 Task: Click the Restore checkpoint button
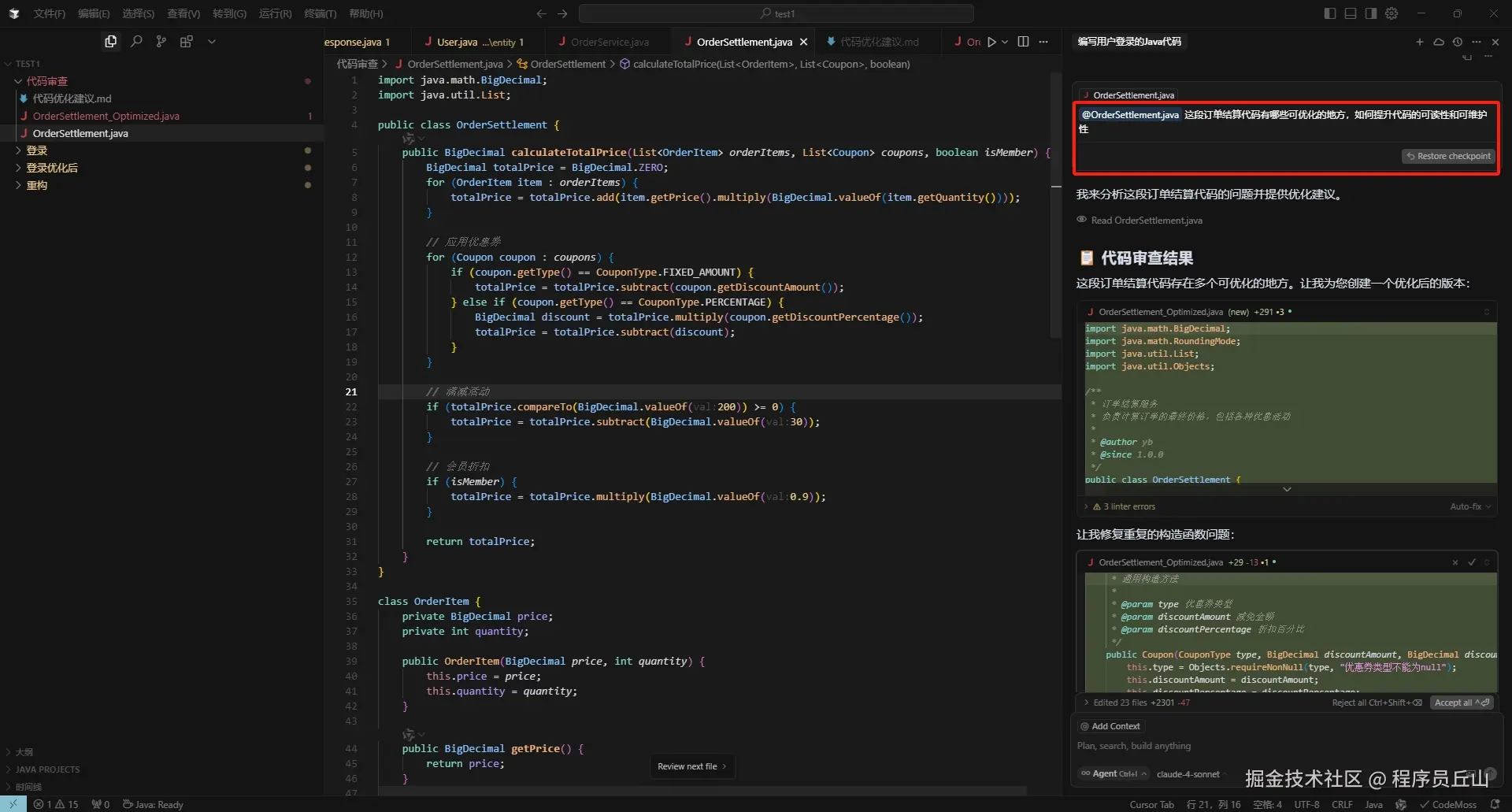click(1448, 156)
